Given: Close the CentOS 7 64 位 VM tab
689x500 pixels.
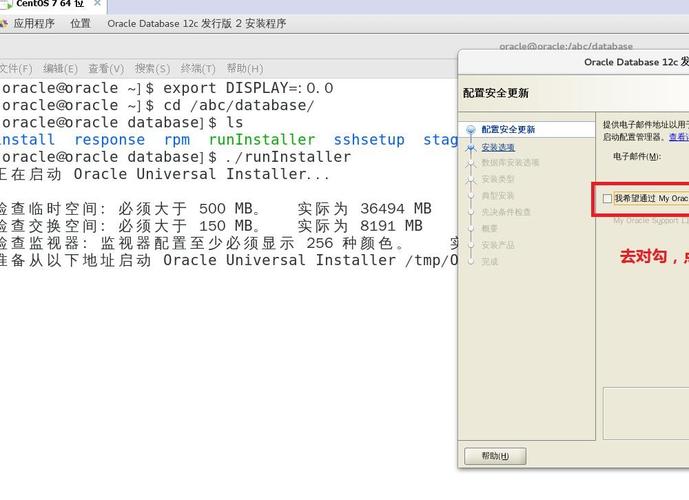Looking at the screenshot, I should pos(97,3).
